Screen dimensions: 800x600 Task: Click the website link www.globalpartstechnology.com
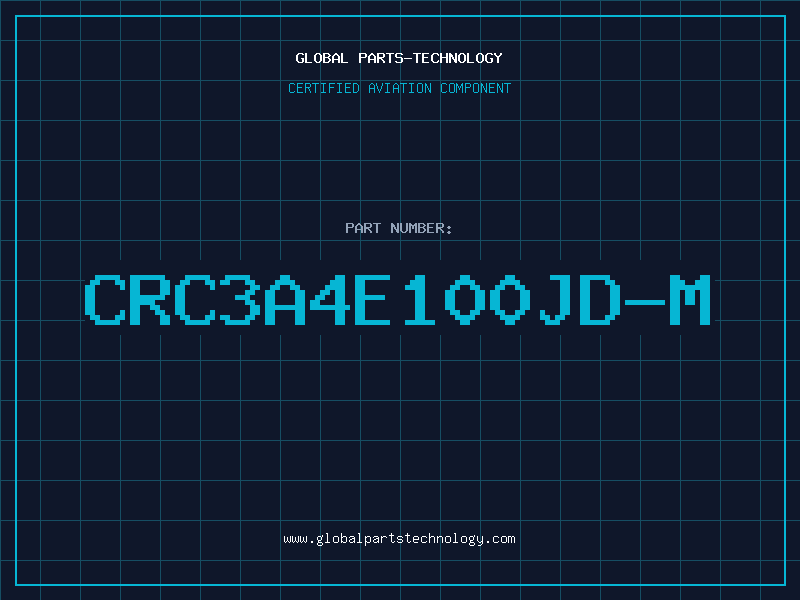[399, 539]
